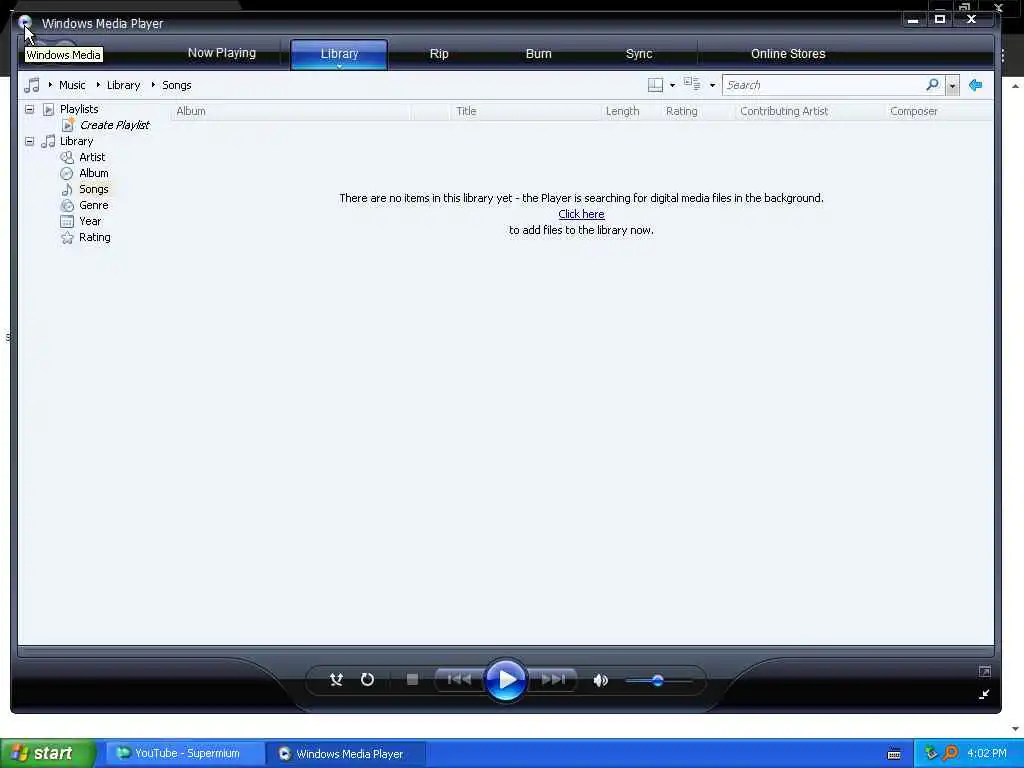The image size is (1024, 768).
Task: Select the Library tree node
Action: 76,141
